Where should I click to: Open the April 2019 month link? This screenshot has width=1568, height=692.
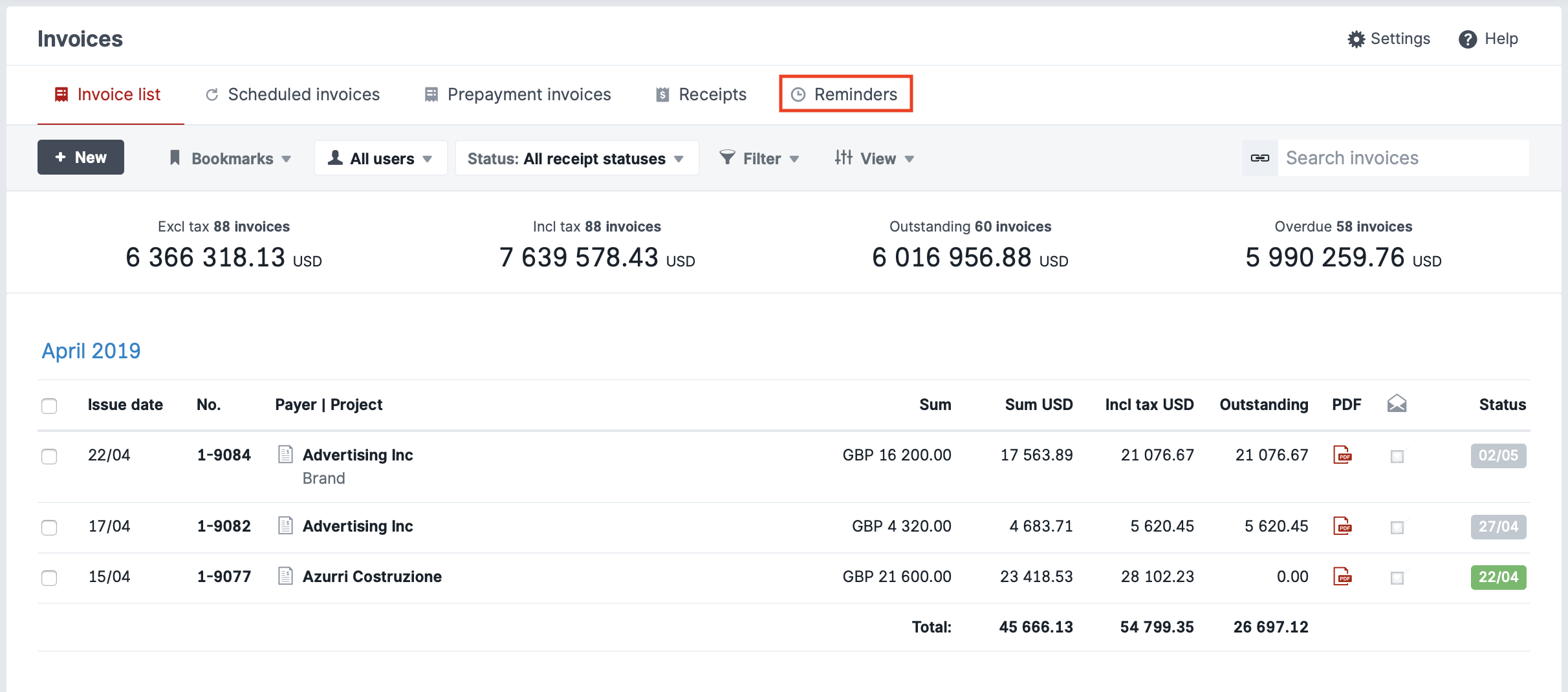[91, 351]
